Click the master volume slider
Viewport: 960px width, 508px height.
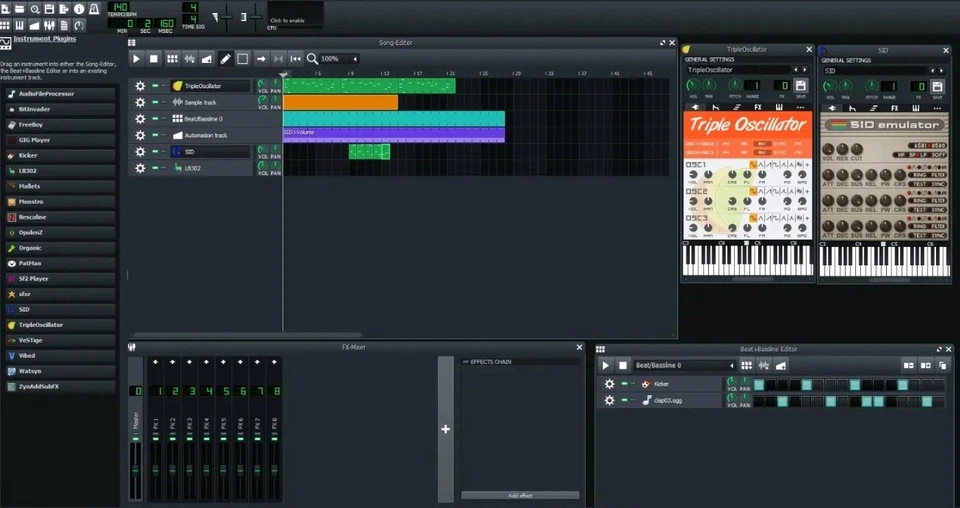tap(227, 17)
